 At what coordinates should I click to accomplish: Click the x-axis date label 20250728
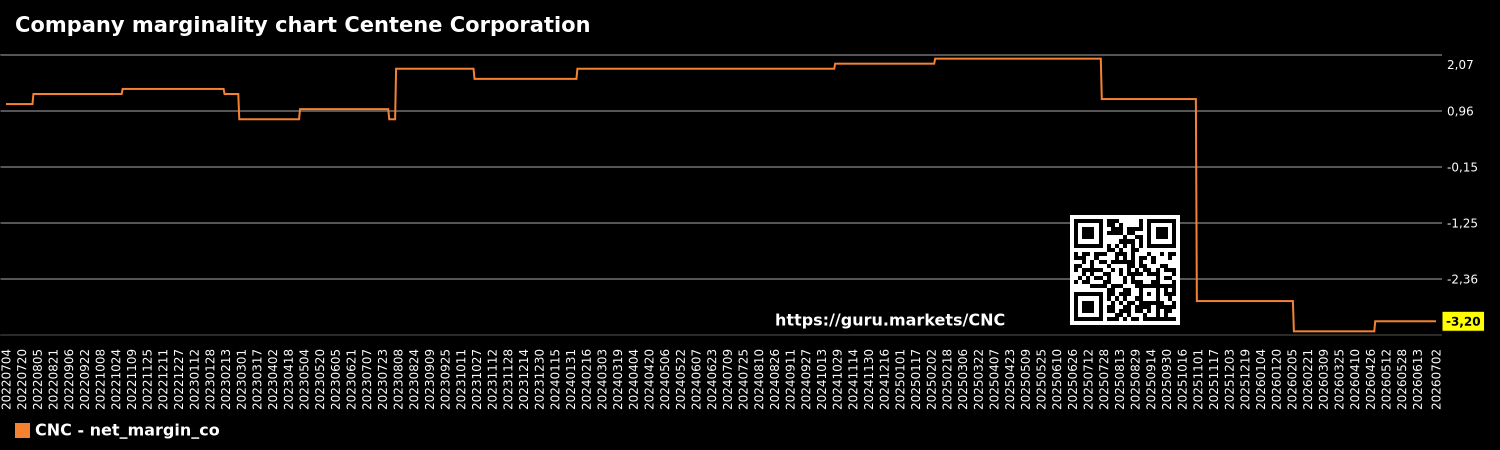pyautogui.click(x=1105, y=379)
